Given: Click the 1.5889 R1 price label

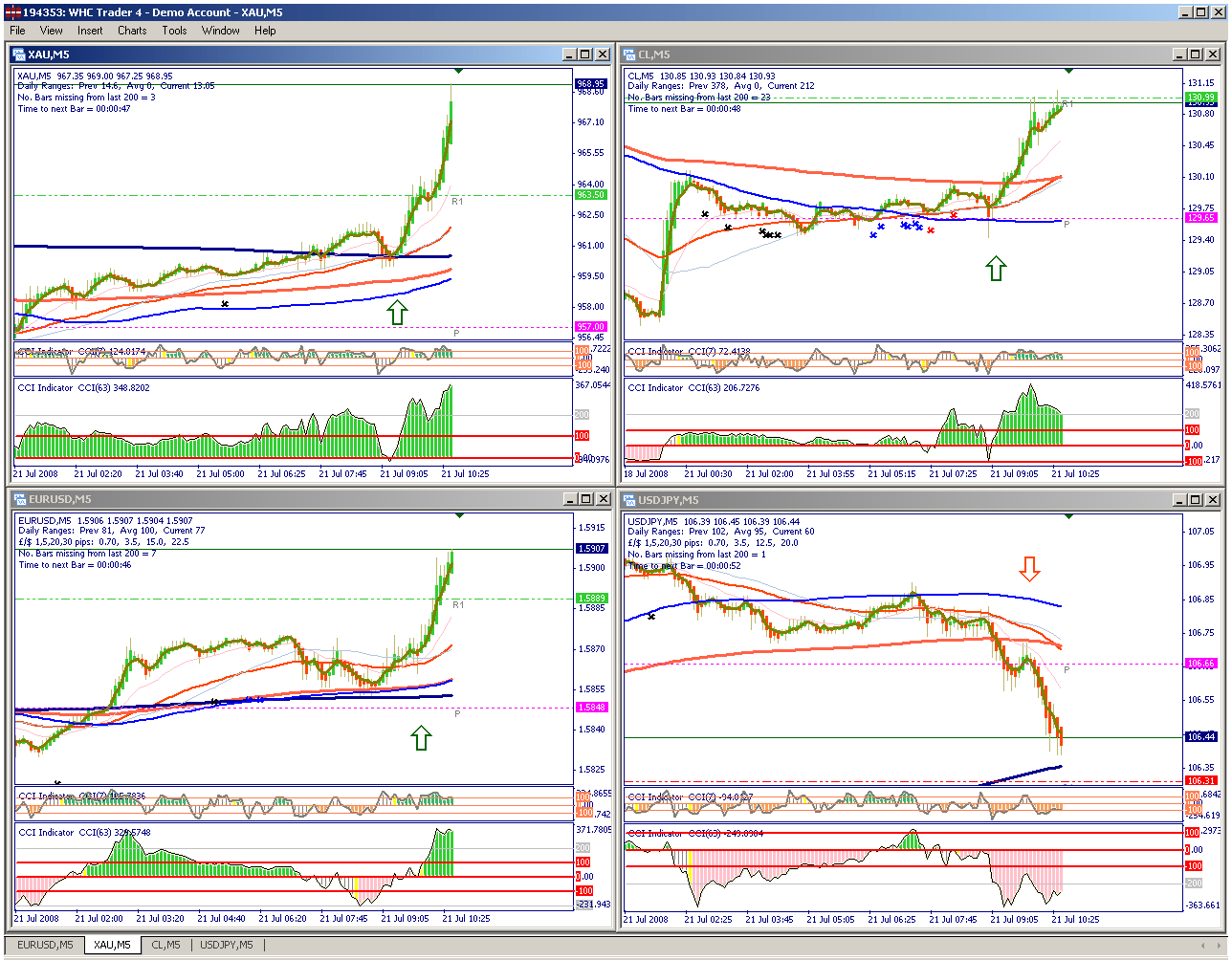Looking at the screenshot, I should coord(590,599).
